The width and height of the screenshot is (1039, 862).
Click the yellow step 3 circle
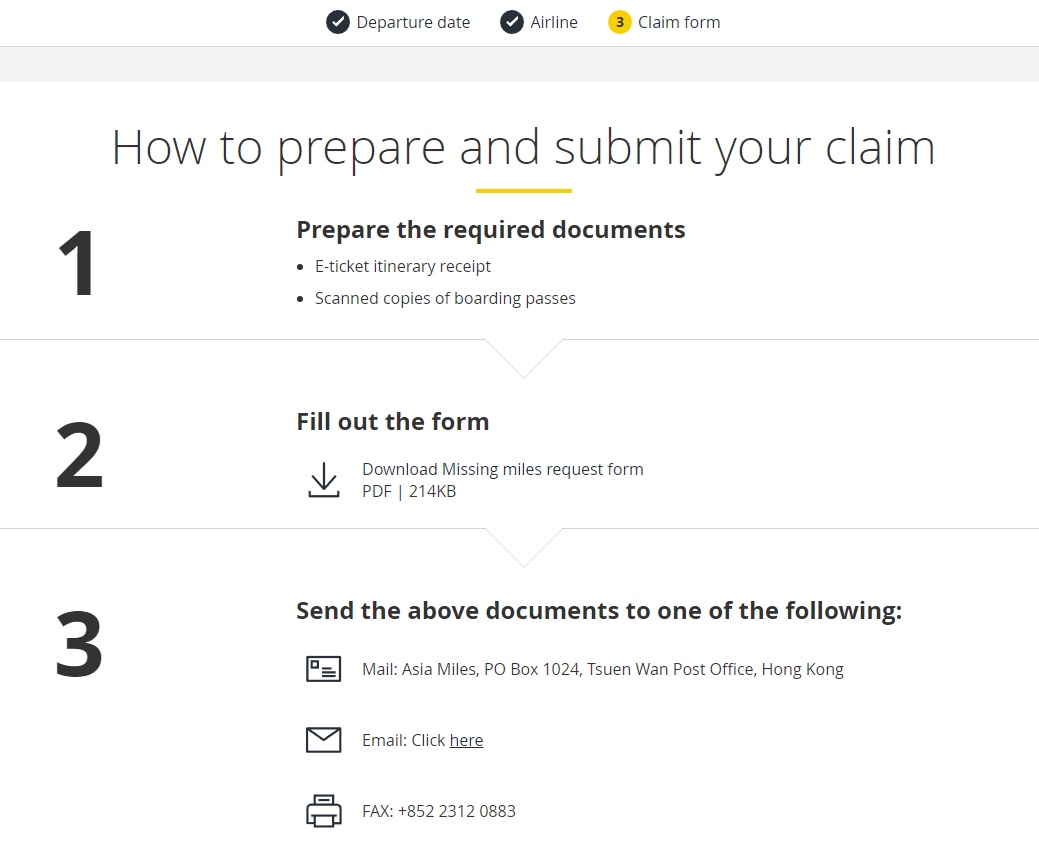620,22
